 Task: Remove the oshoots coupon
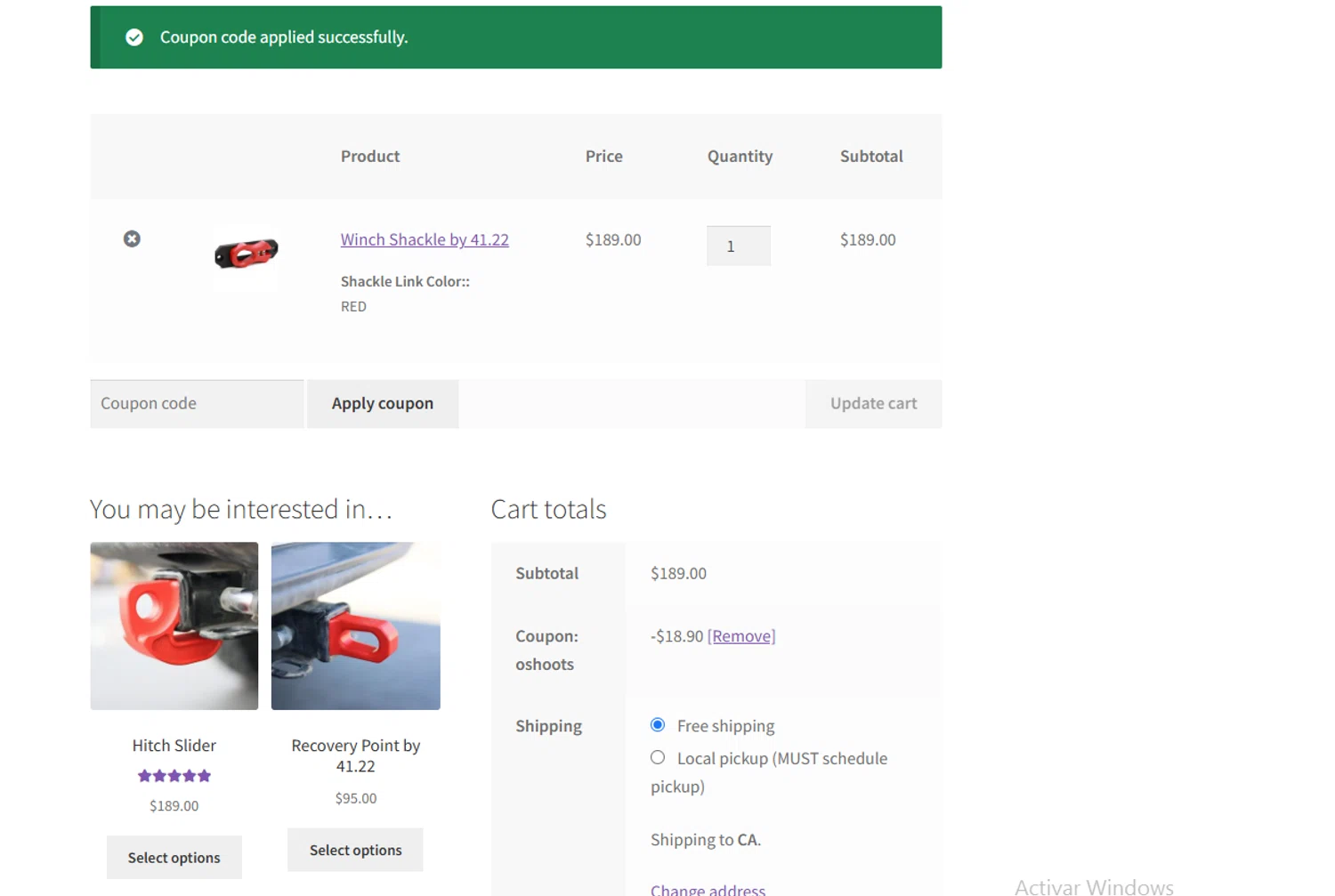(x=741, y=636)
